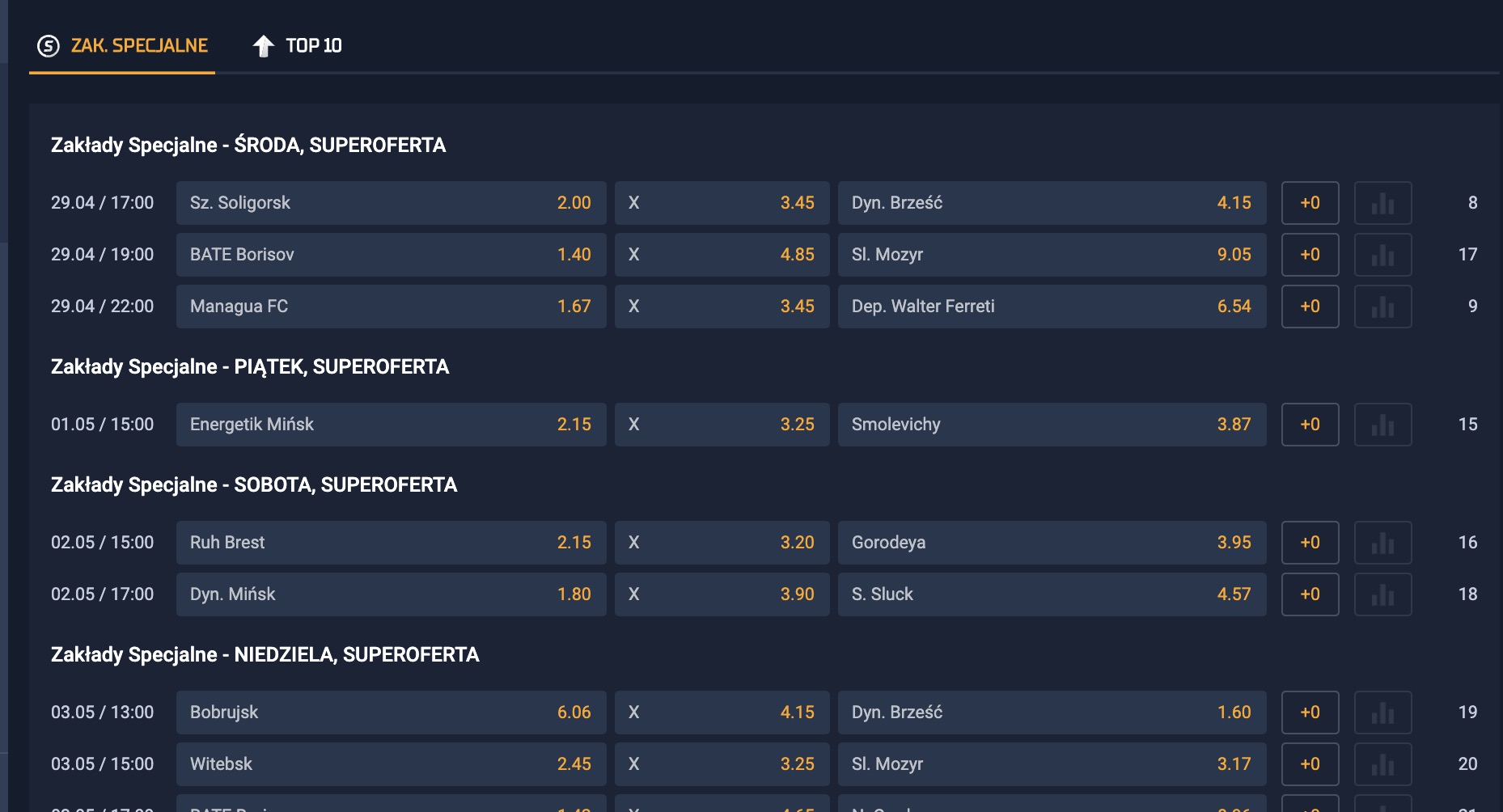The height and width of the screenshot is (812, 1503).
Task: Choose Sl. Mozyr odds 9.05
Action: click(x=1052, y=255)
